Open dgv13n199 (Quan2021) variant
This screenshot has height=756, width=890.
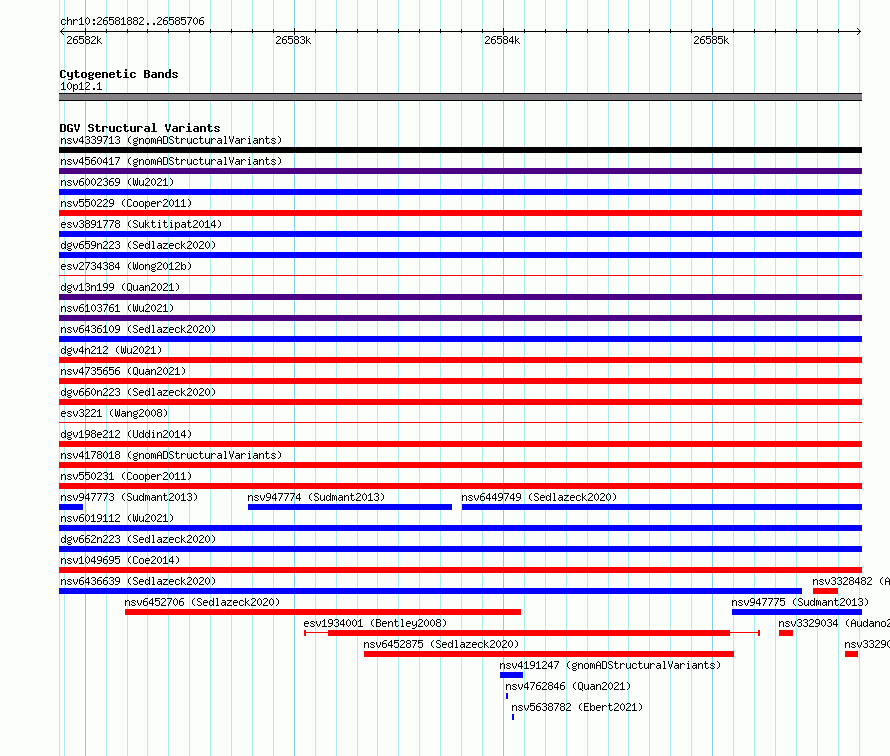(x=120, y=287)
